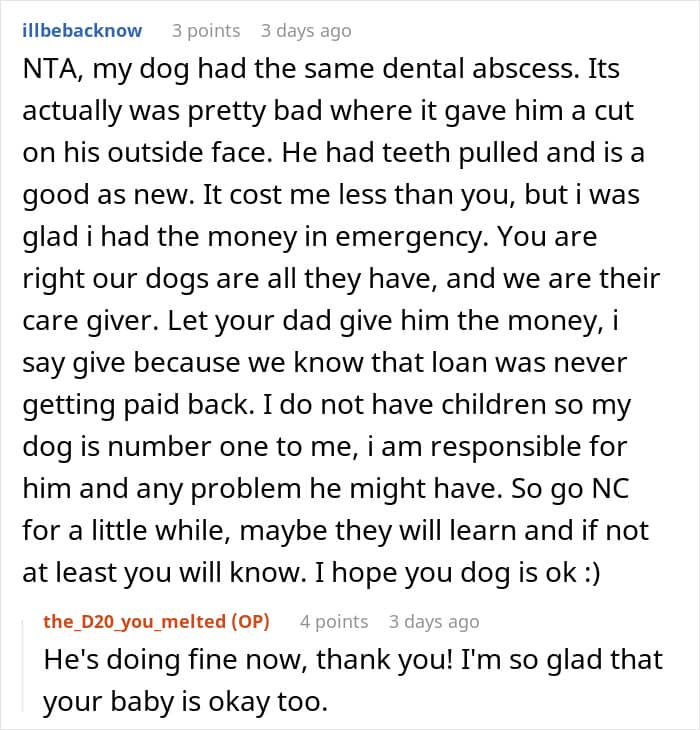Open the top comment's "3 days ago" timestamp
This screenshot has height=730, width=700.
point(306,31)
